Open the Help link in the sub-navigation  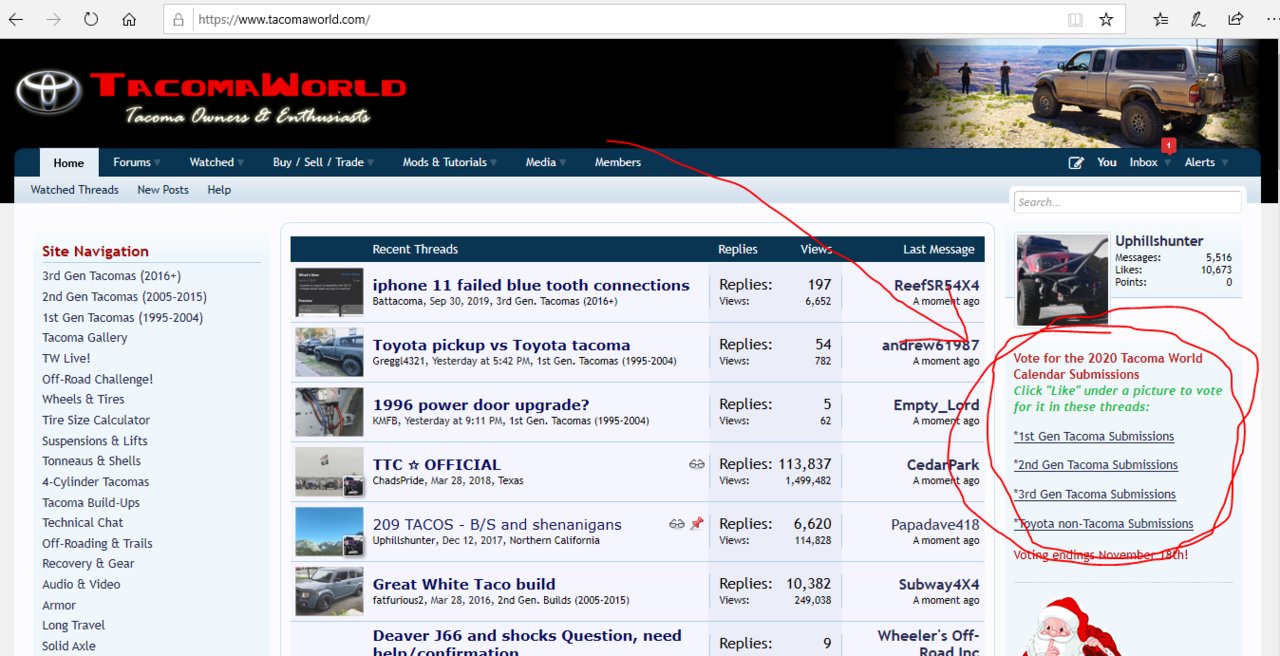tap(219, 190)
